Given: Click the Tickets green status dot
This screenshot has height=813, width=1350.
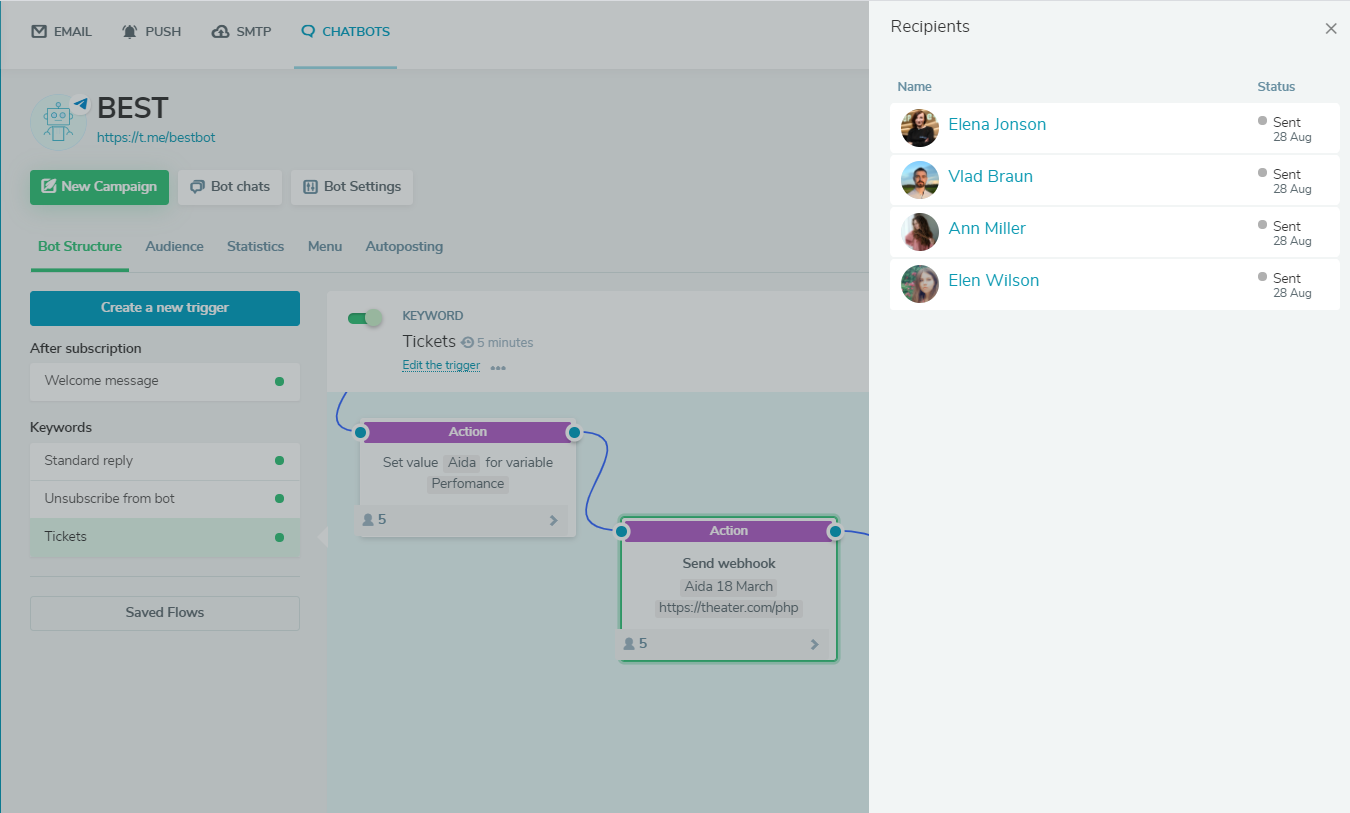Looking at the screenshot, I should click(x=279, y=537).
